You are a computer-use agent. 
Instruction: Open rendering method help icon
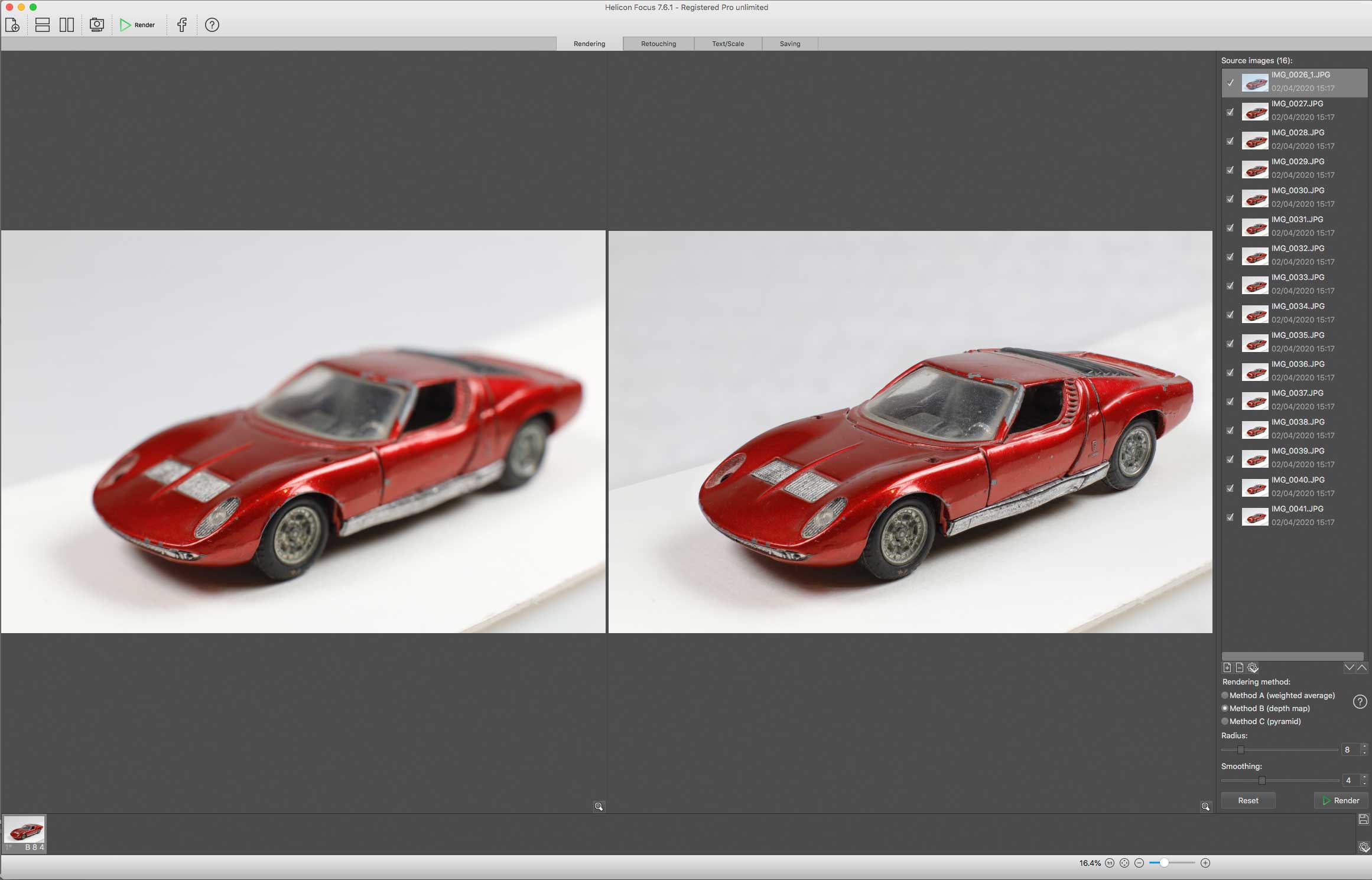click(1360, 702)
